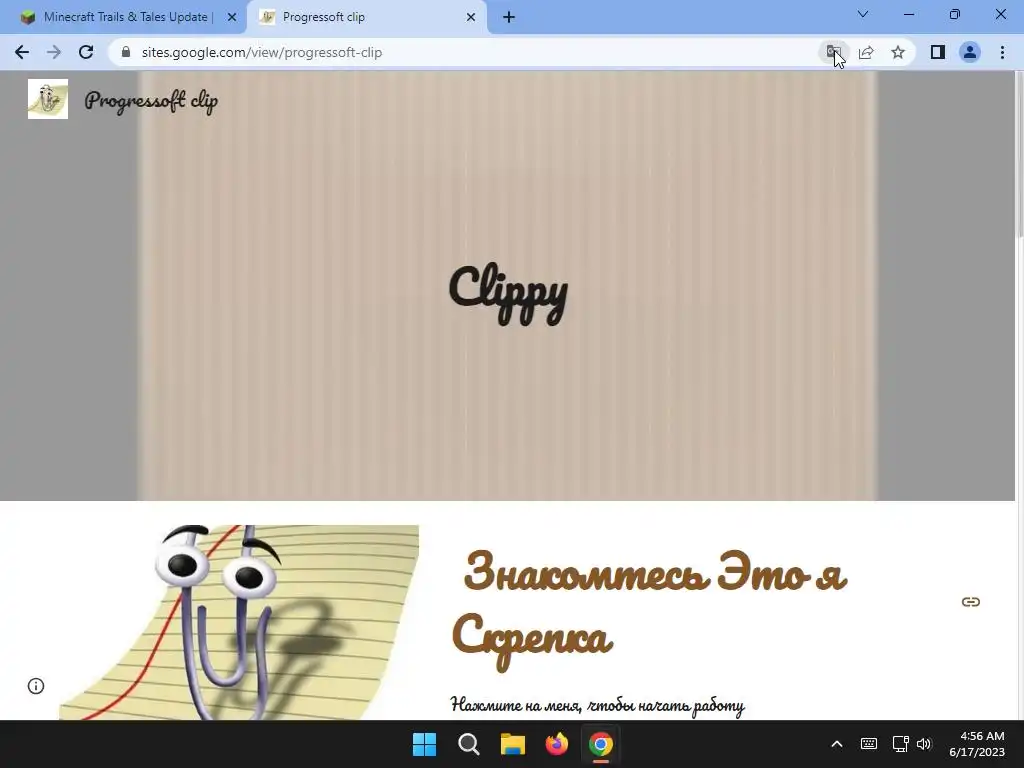Close the Progressoft clip tab

coord(471,17)
